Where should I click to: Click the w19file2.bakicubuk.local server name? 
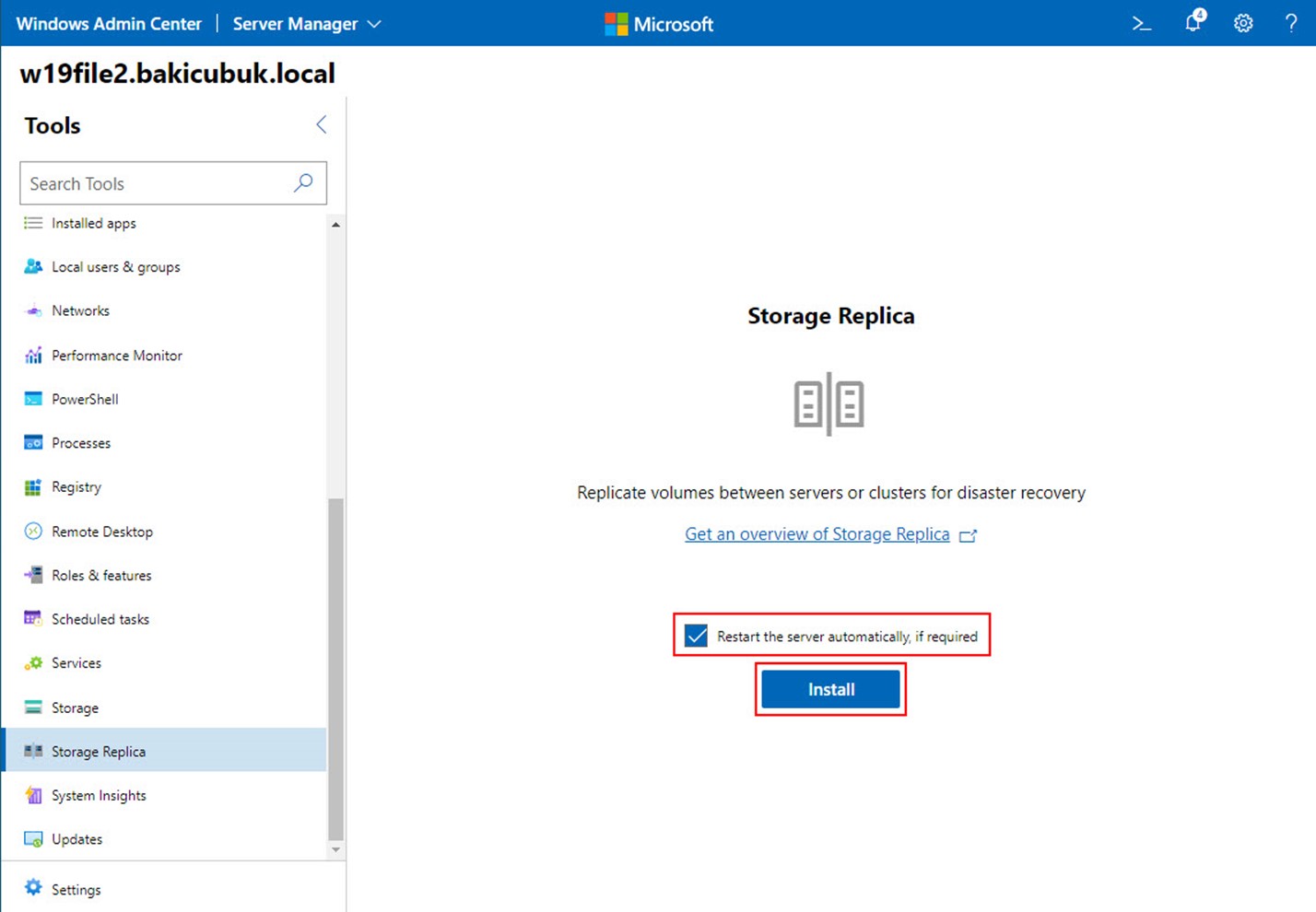coord(177,74)
